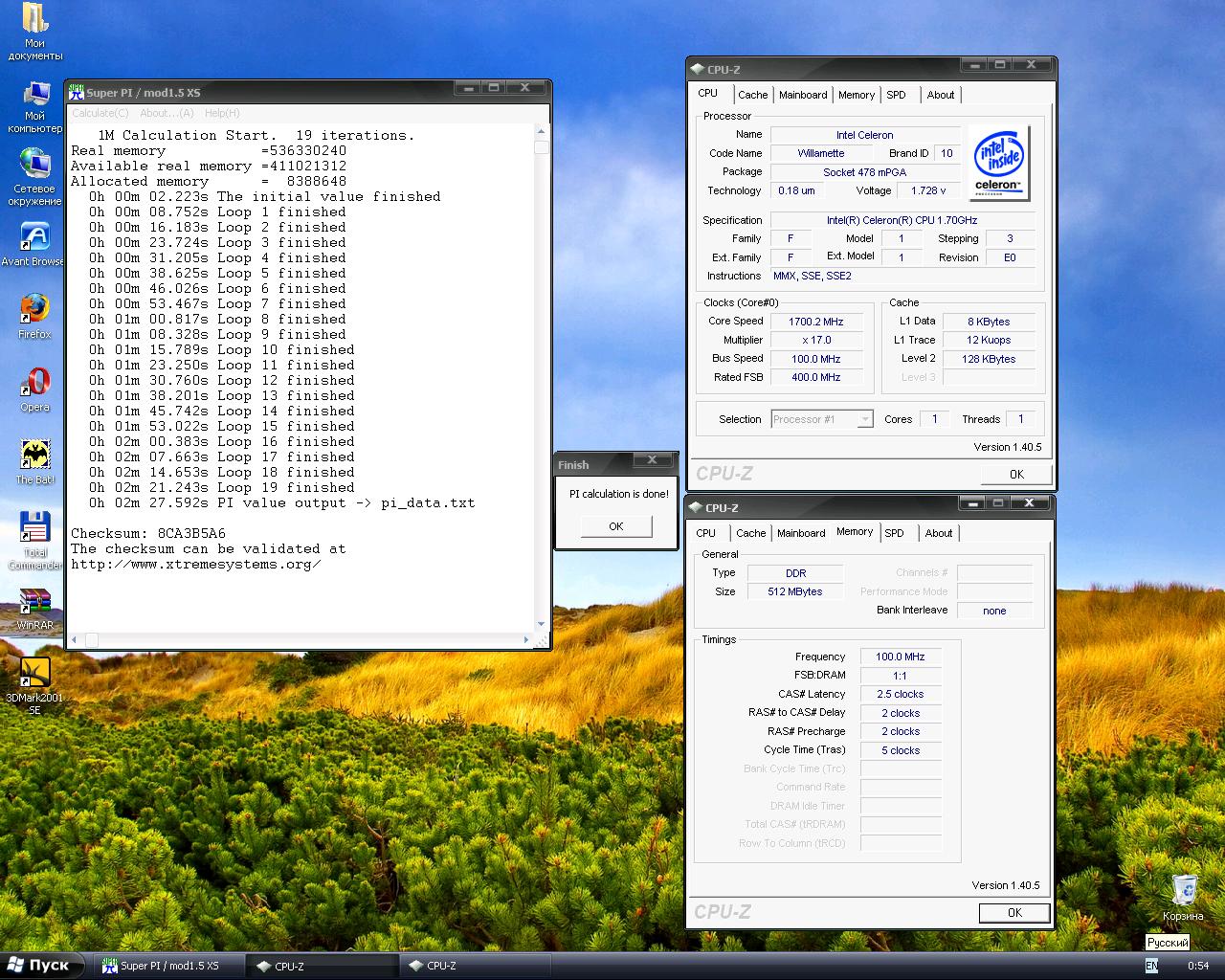Switch to Super PI taskbar button
This screenshot has width=1225, height=980.
click(x=167, y=966)
